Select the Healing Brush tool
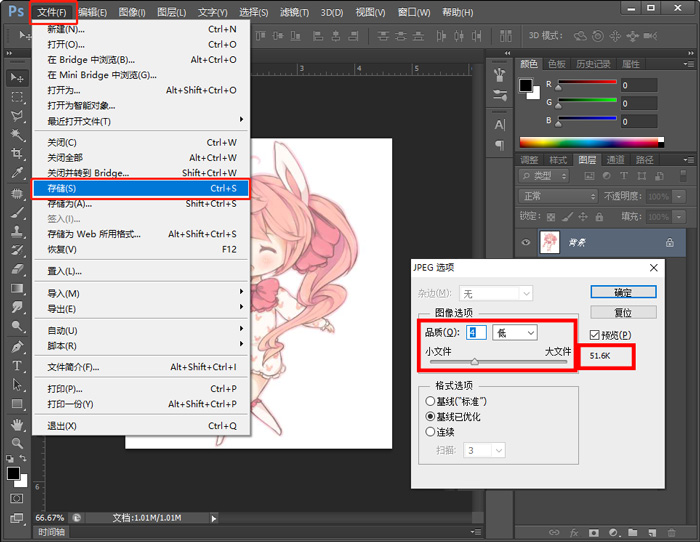This screenshot has width=700, height=542. [17, 194]
